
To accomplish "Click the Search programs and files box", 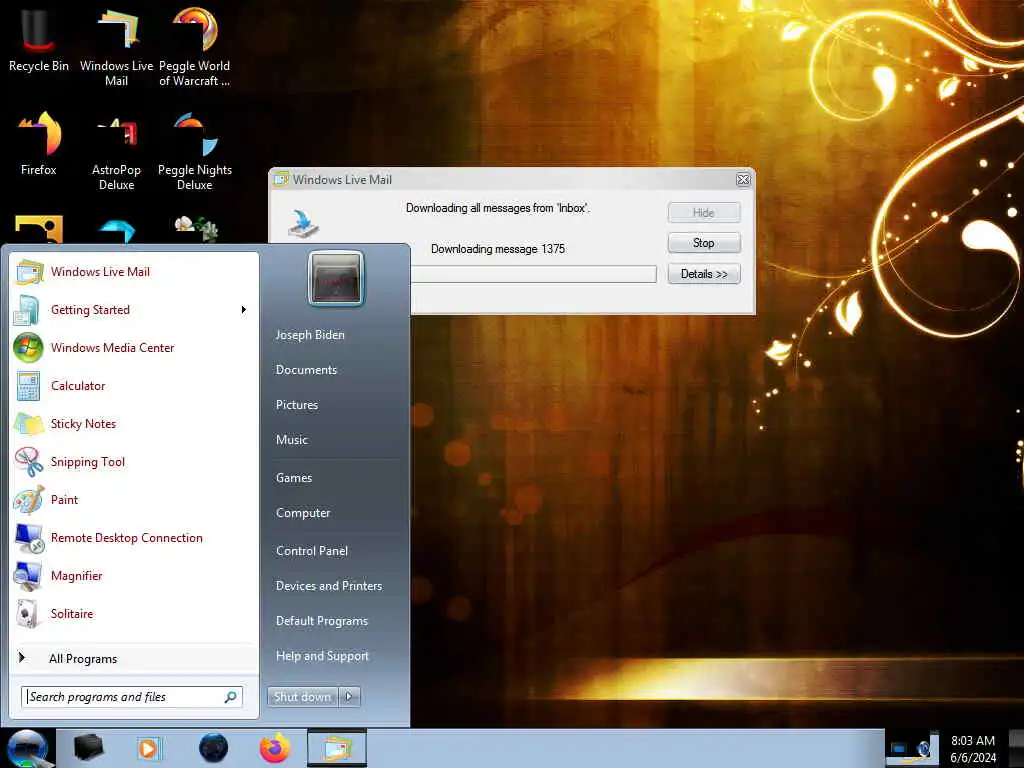I will pyautogui.click(x=132, y=697).
